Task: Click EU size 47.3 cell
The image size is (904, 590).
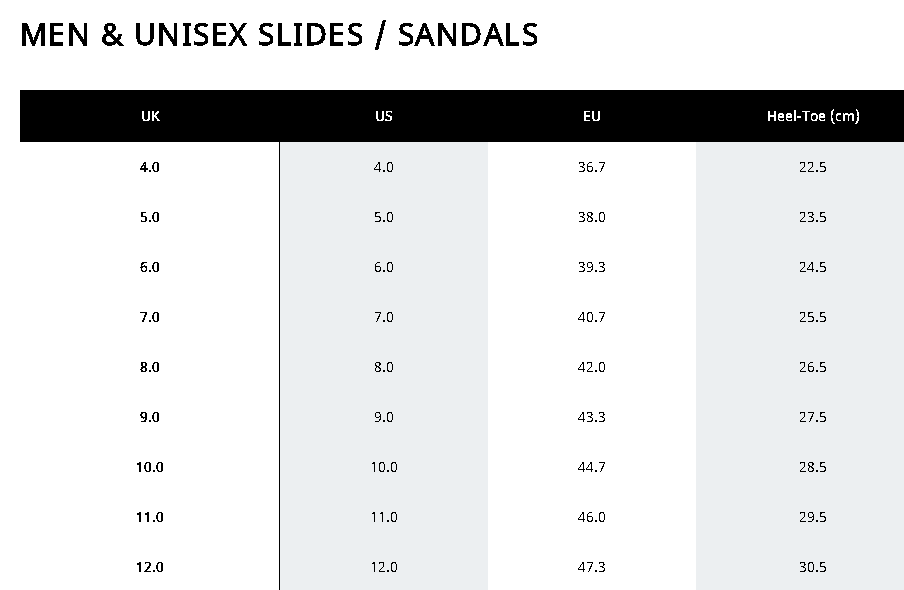Action: [592, 567]
